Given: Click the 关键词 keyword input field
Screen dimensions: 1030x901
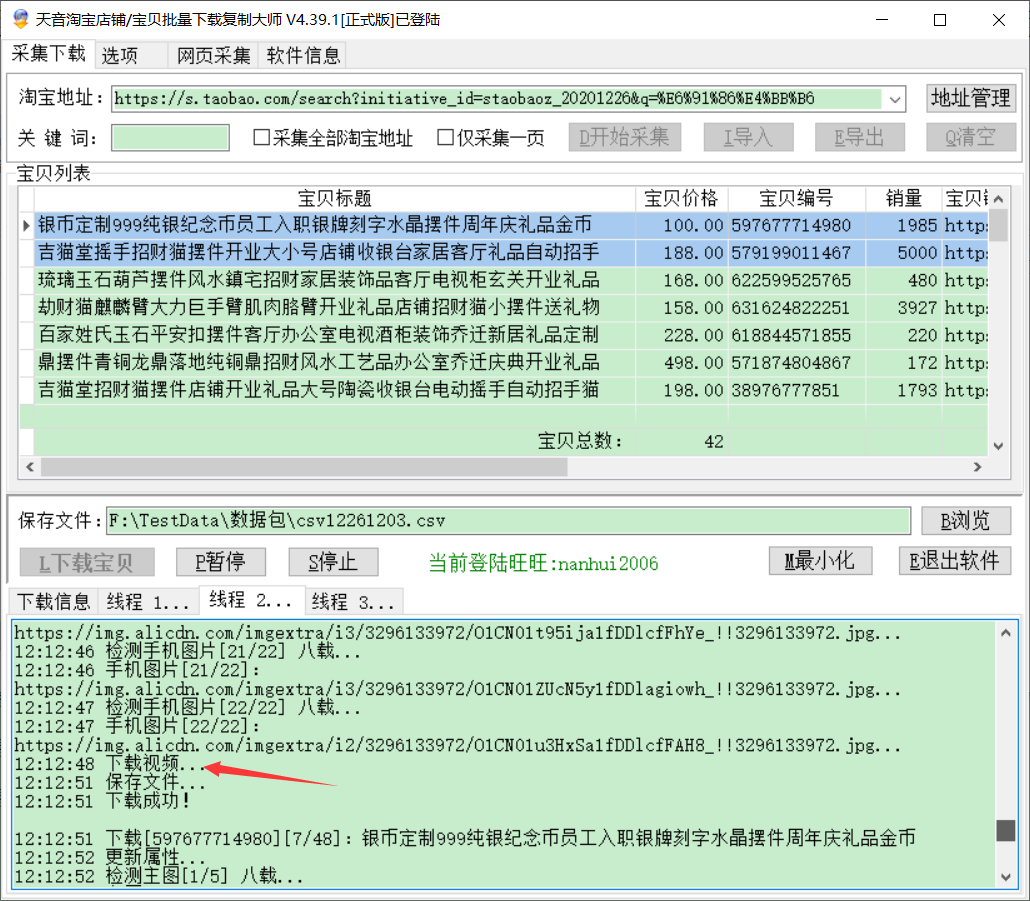Looking at the screenshot, I should point(170,138).
